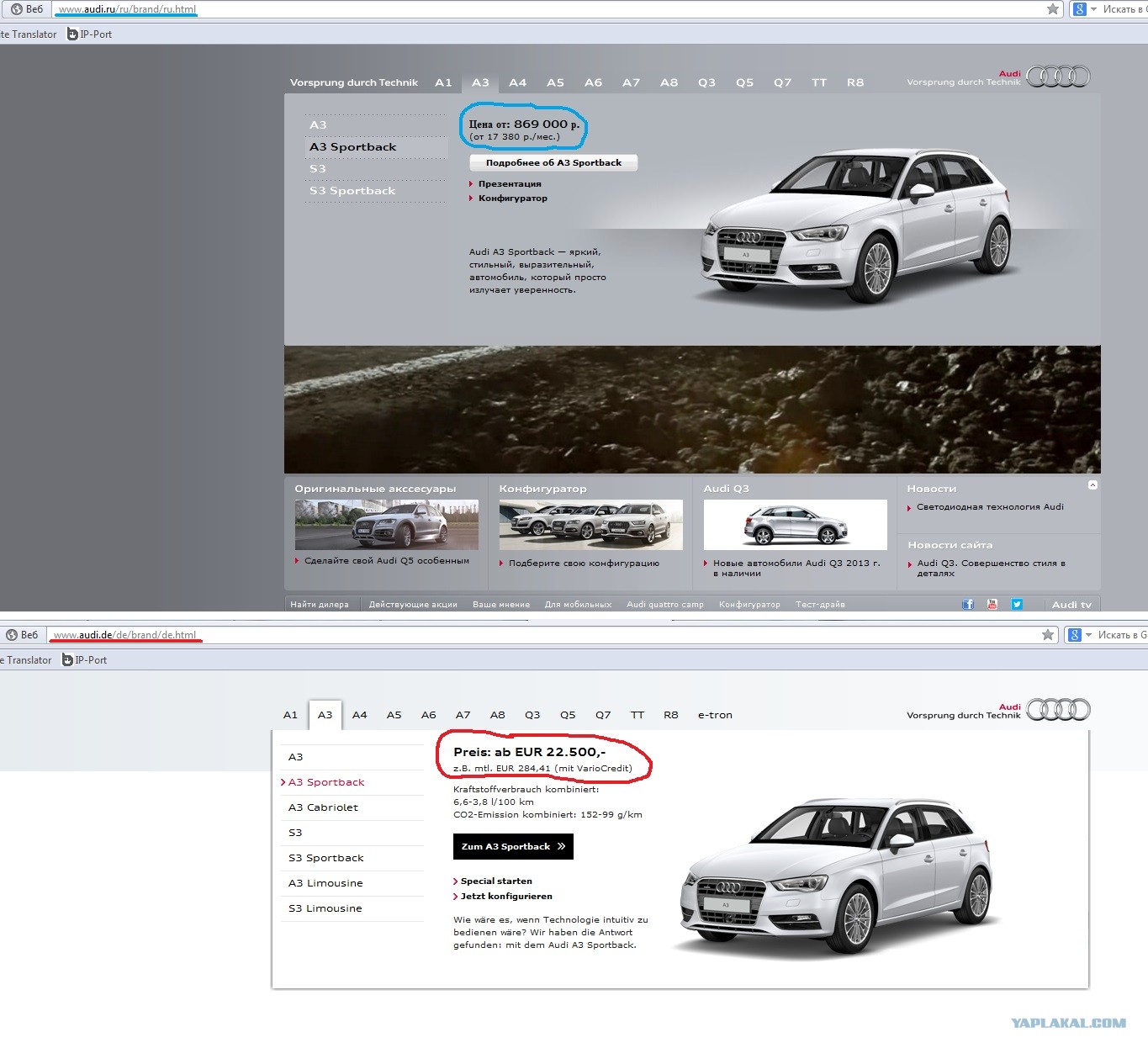Click 'Тест-драйв' in the footer bar
Image resolution: width=1148 pixels, height=1048 pixels.
[x=820, y=605]
